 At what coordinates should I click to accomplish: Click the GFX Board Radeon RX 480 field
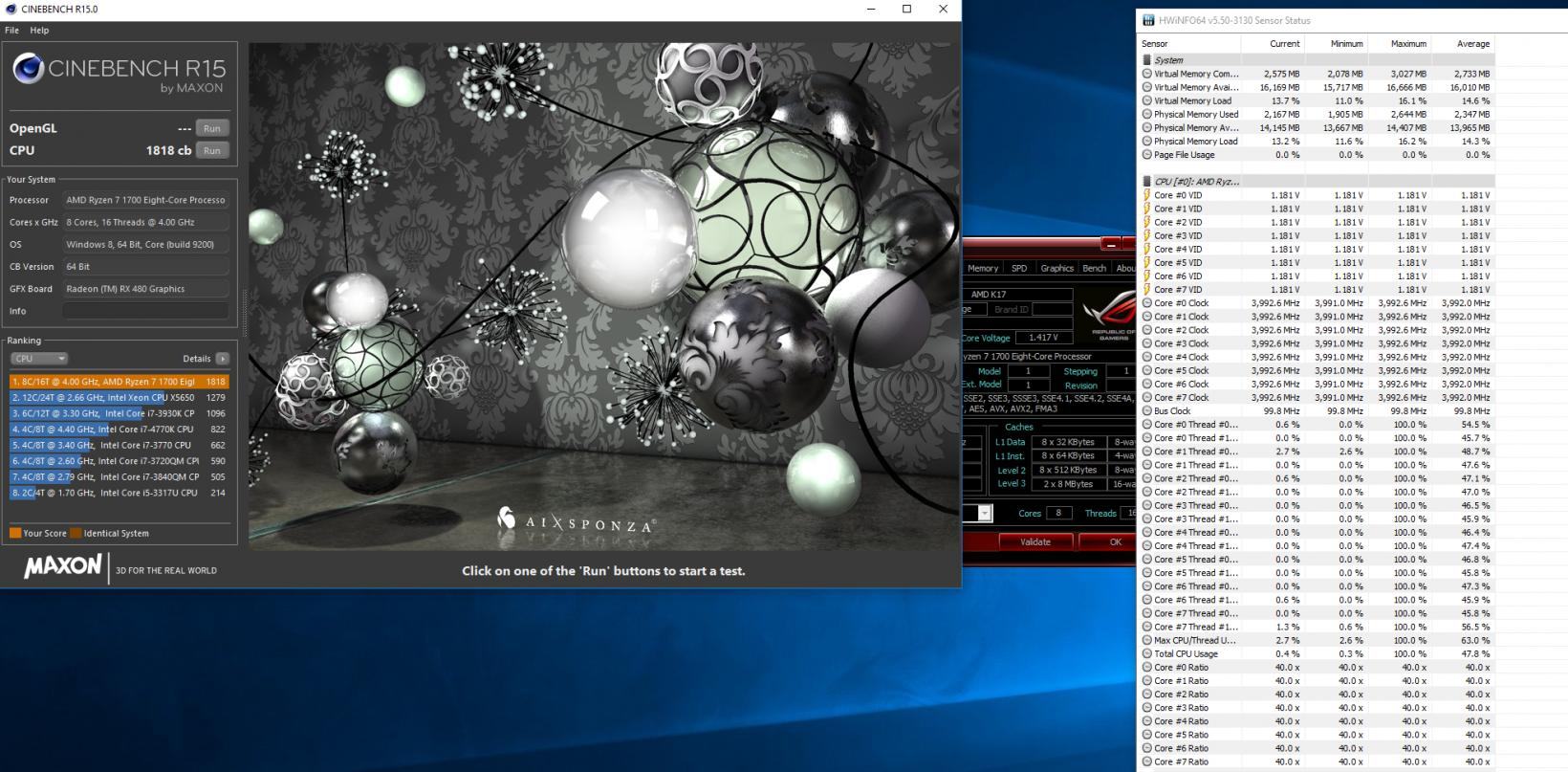click(146, 289)
